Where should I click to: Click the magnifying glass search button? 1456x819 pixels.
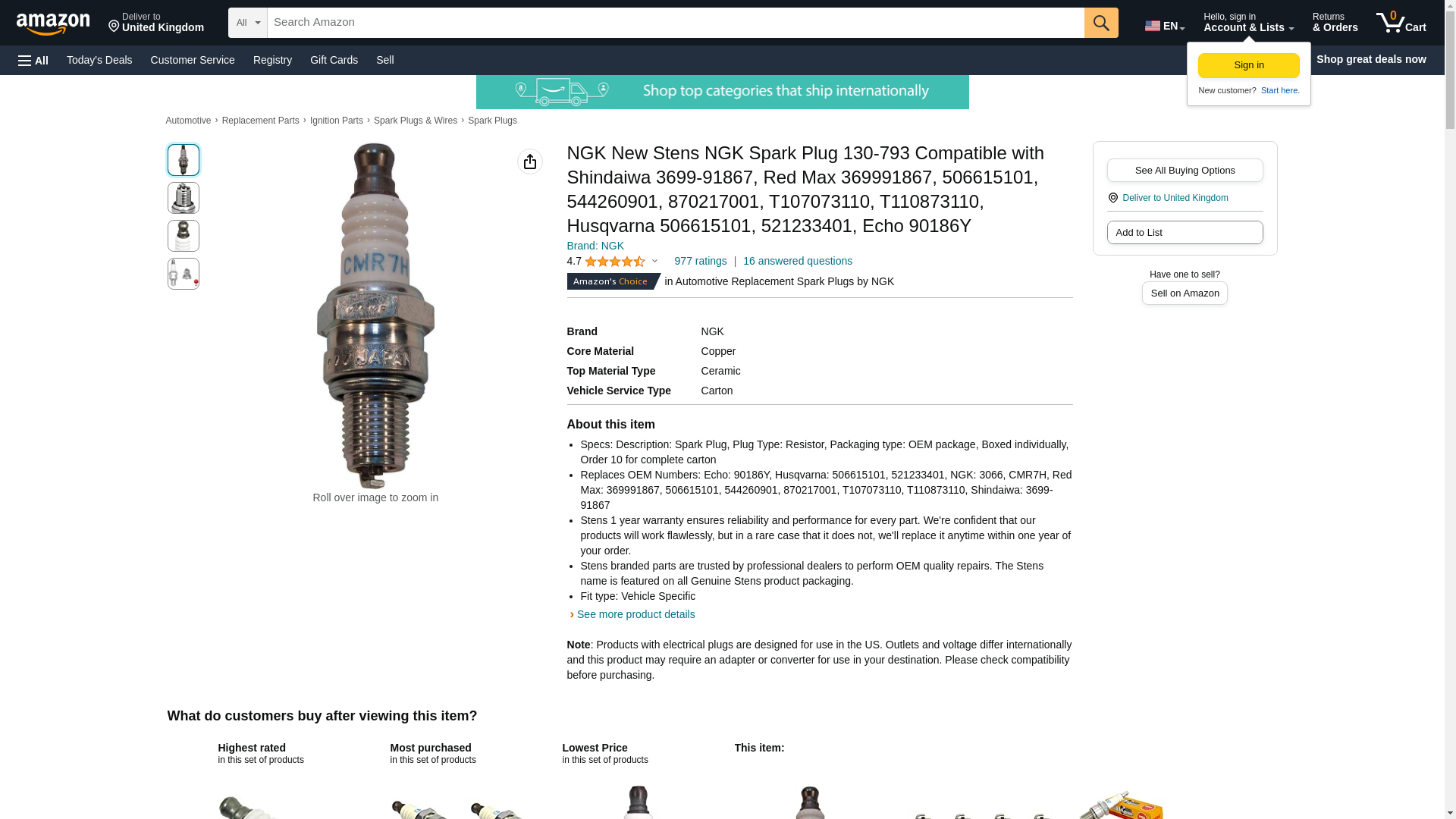coord(1101,23)
